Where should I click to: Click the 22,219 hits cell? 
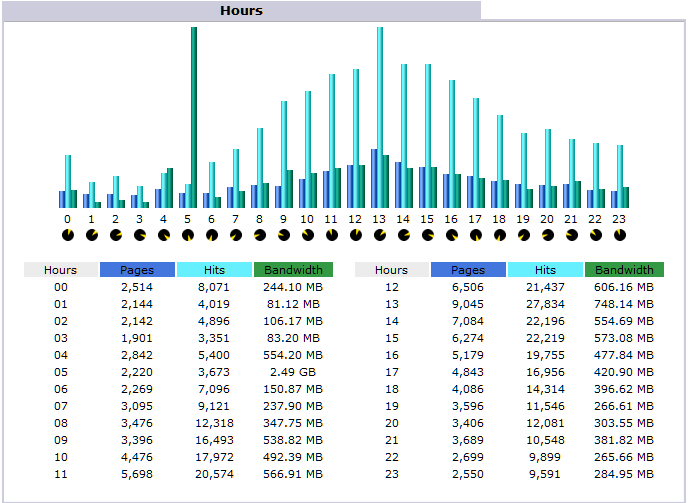tap(545, 338)
